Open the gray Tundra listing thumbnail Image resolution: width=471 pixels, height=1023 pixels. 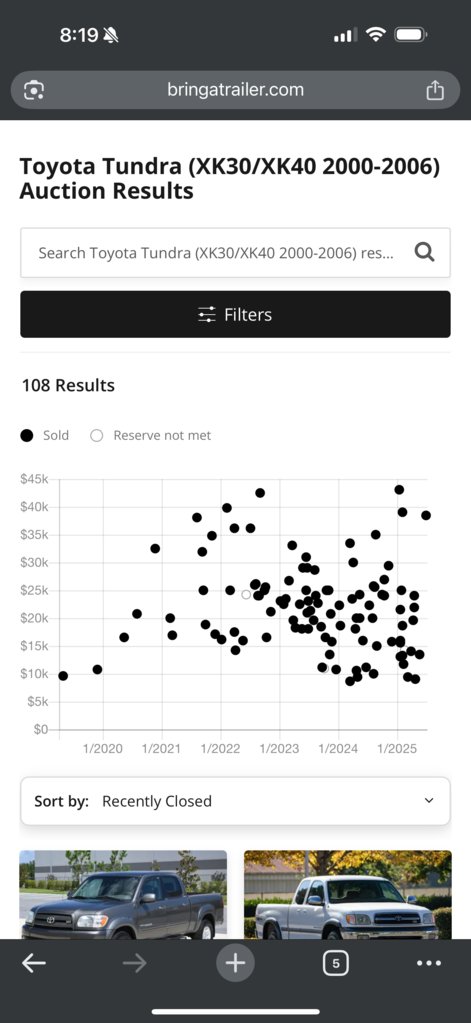click(123, 894)
